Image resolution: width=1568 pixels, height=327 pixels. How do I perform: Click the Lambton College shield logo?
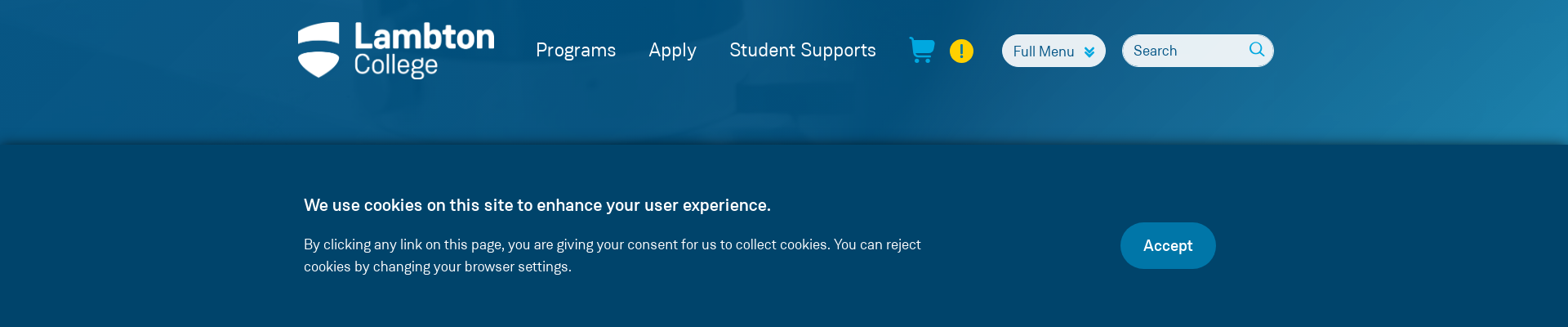pyautogui.click(x=318, y=50)
